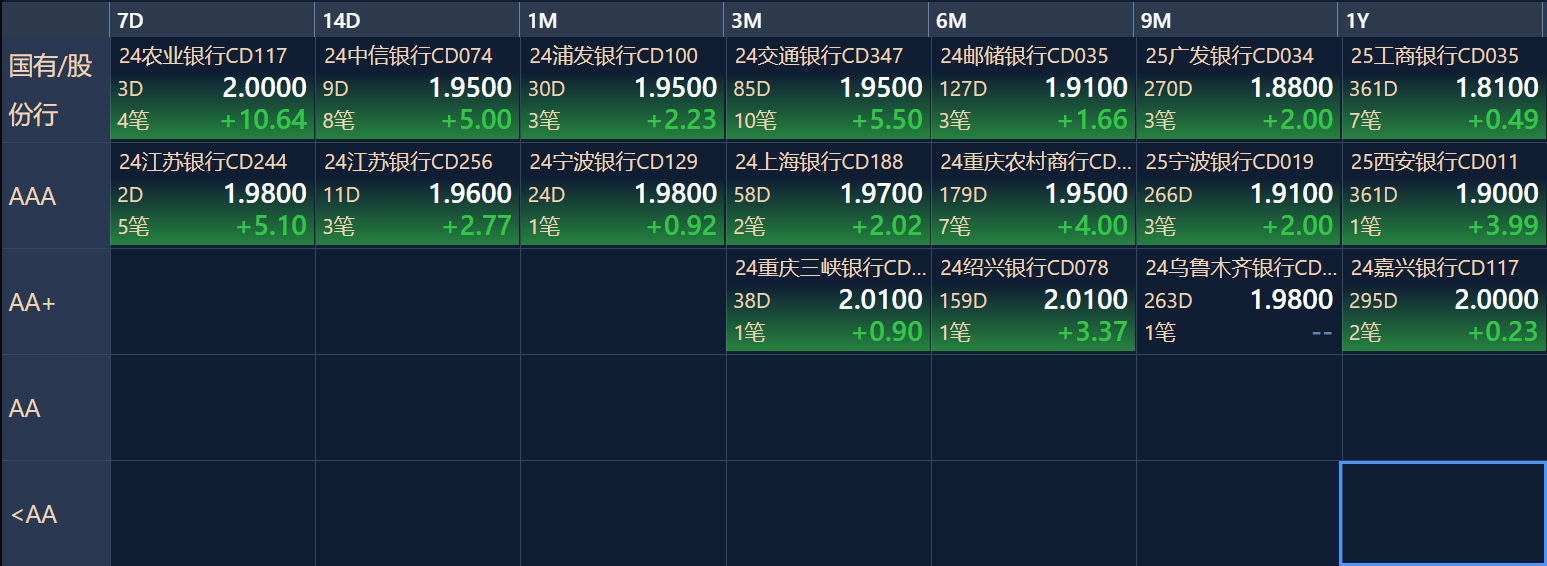Viewport: 1547px width, 566px height.
Task: Click the 3M column header
Action: tap(827, 20)
